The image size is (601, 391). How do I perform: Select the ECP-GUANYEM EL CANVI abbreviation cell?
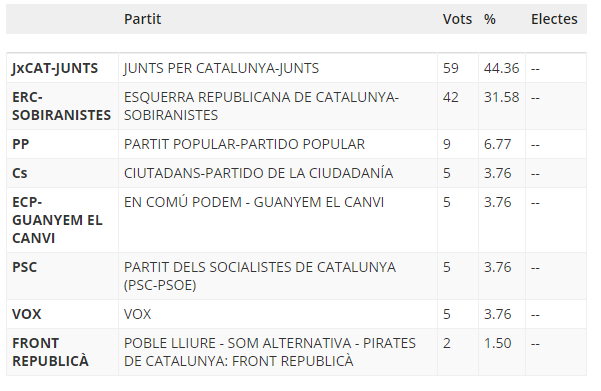pos(62,220)
